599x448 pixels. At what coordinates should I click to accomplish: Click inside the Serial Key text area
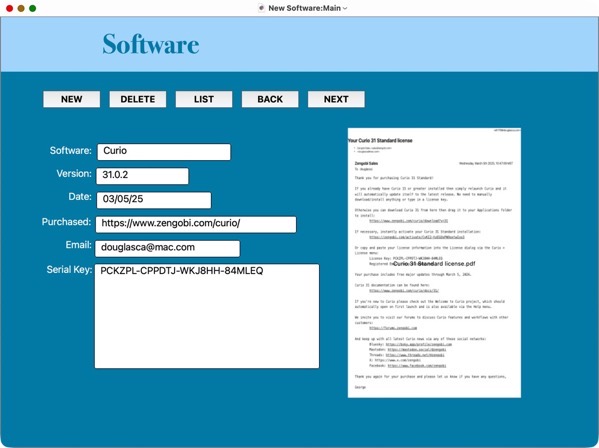click(x=207, y=316)
